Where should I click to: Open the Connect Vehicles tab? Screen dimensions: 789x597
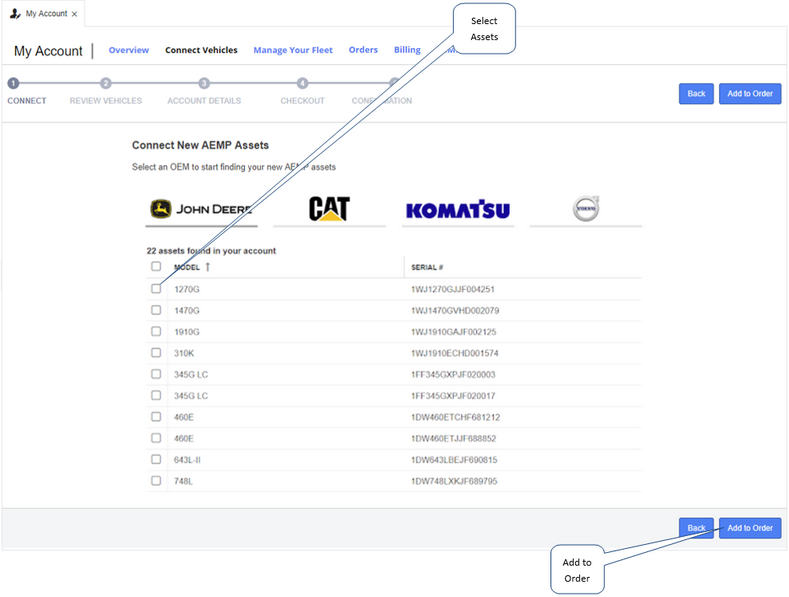click(x=201, y=50)
